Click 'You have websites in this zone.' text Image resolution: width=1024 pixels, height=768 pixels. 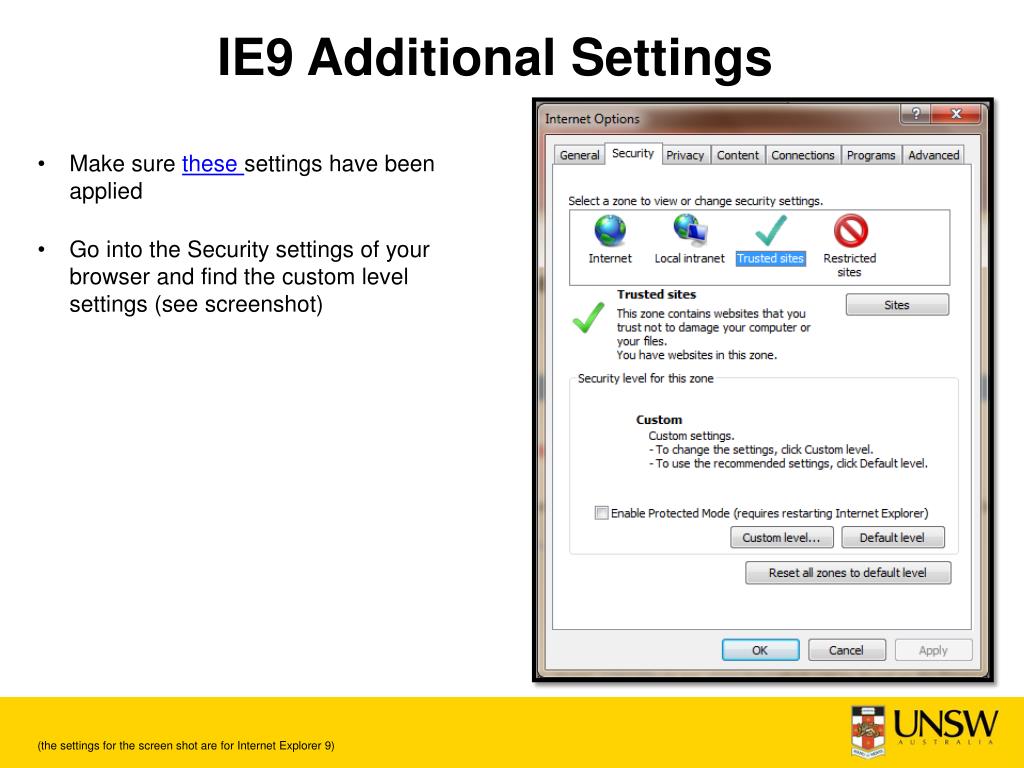click(x=697, y=355)
